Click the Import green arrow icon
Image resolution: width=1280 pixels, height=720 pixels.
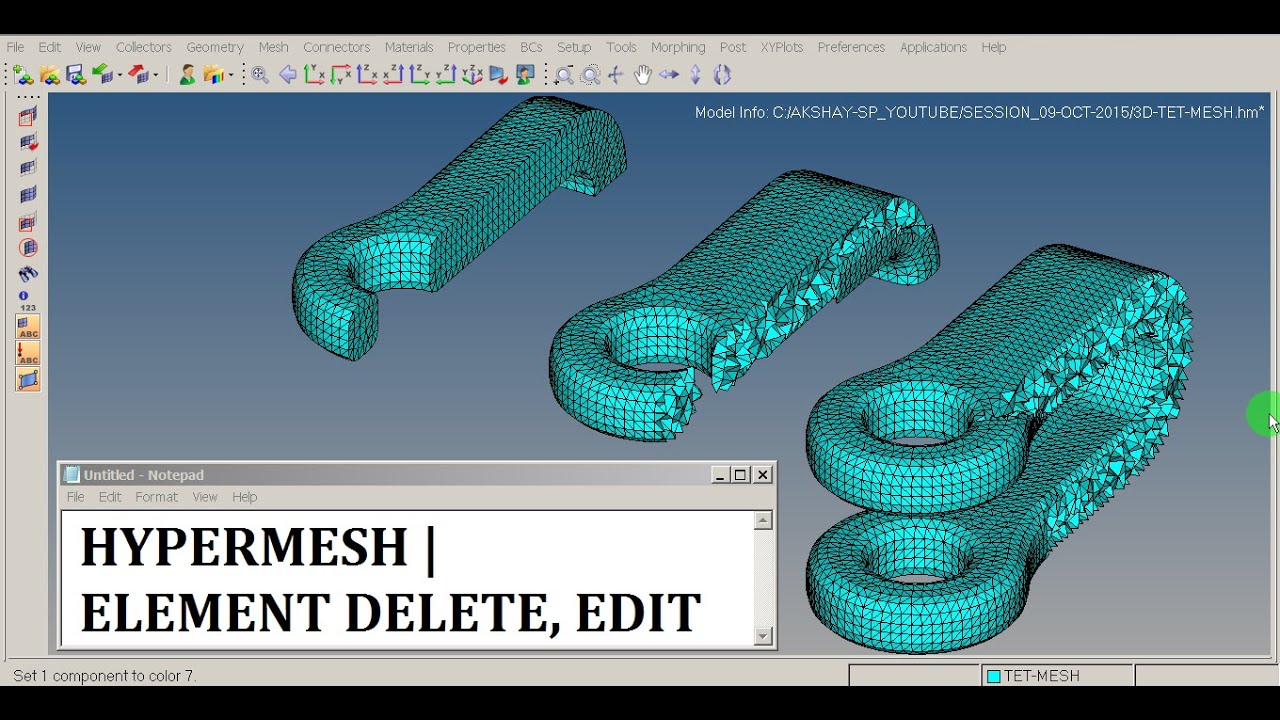[x=102, y=75]
